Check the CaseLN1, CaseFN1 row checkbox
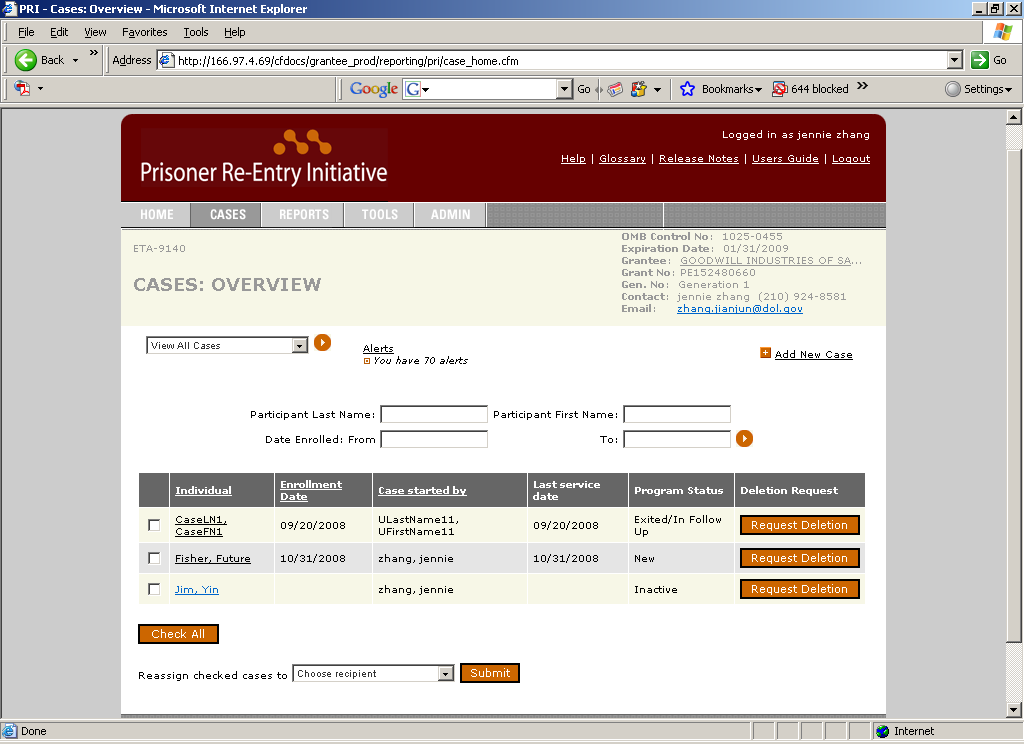The width and height of the screenshot is (1024, 744). 154,525
